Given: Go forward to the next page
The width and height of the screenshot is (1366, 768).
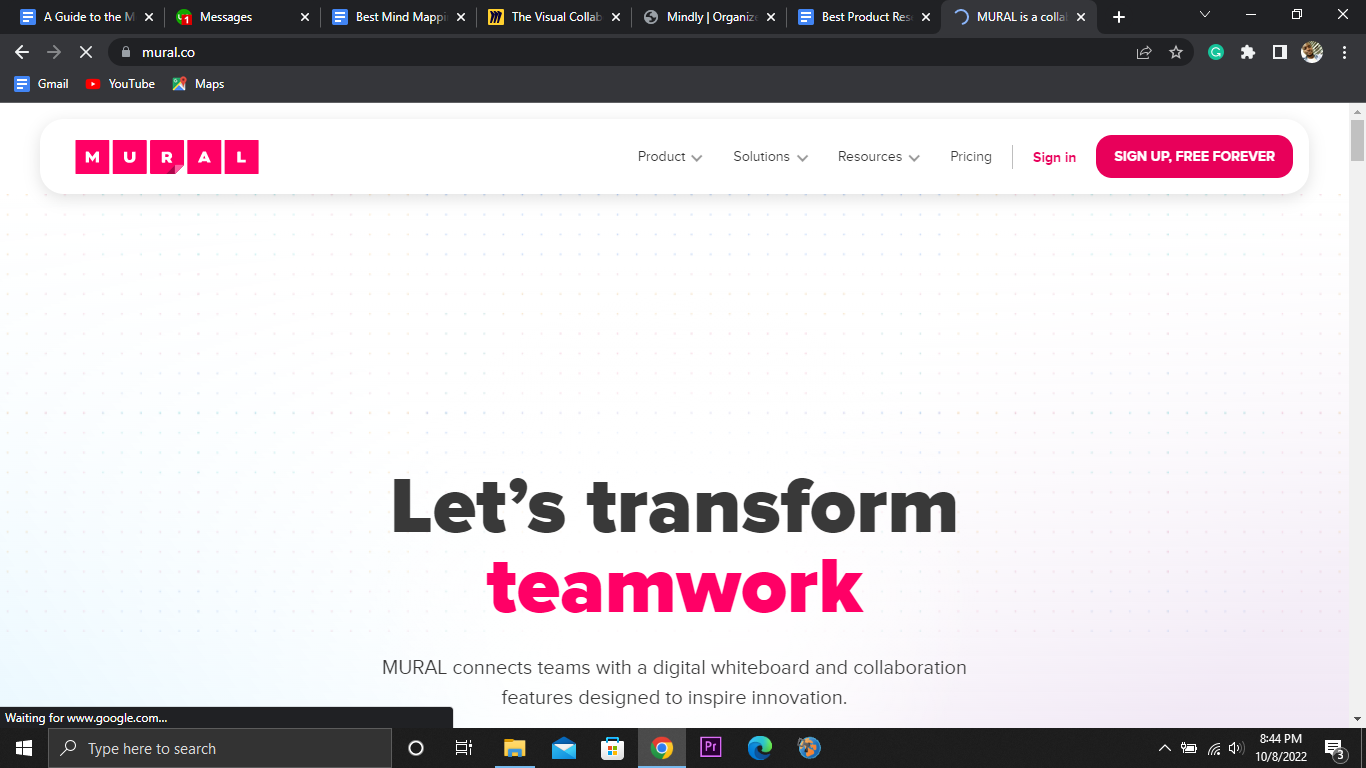Looking at the screenshot, I should (x=54, y=52).
